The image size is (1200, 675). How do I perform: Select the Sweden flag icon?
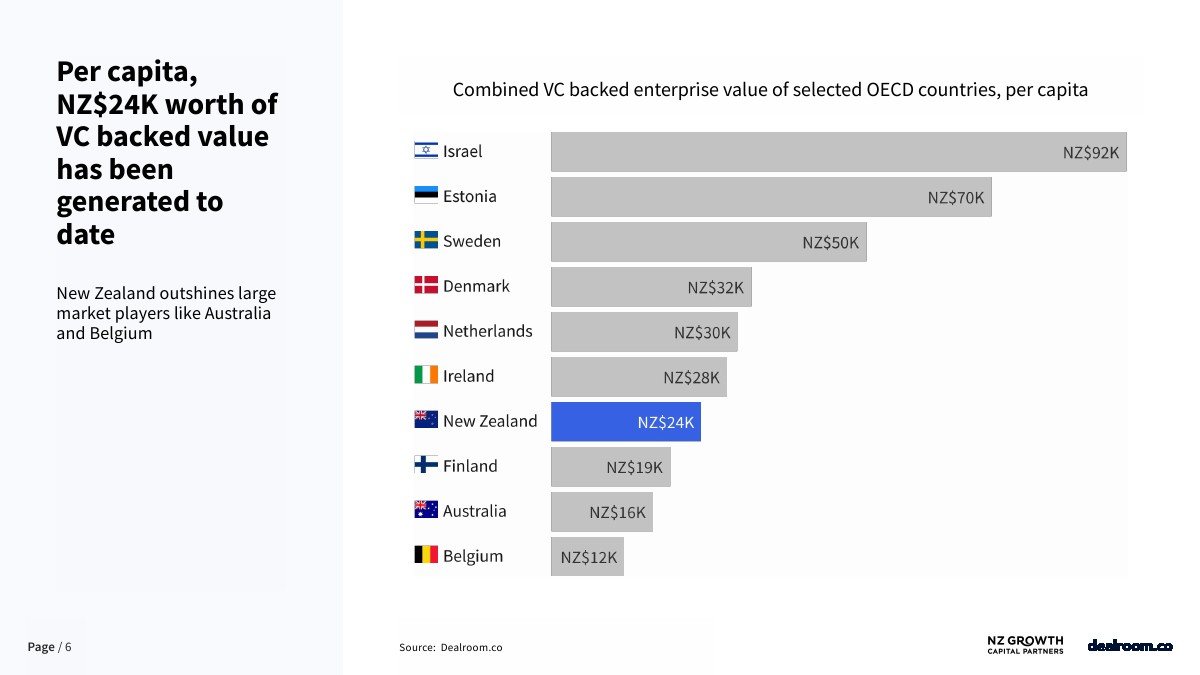click(426, 241)
